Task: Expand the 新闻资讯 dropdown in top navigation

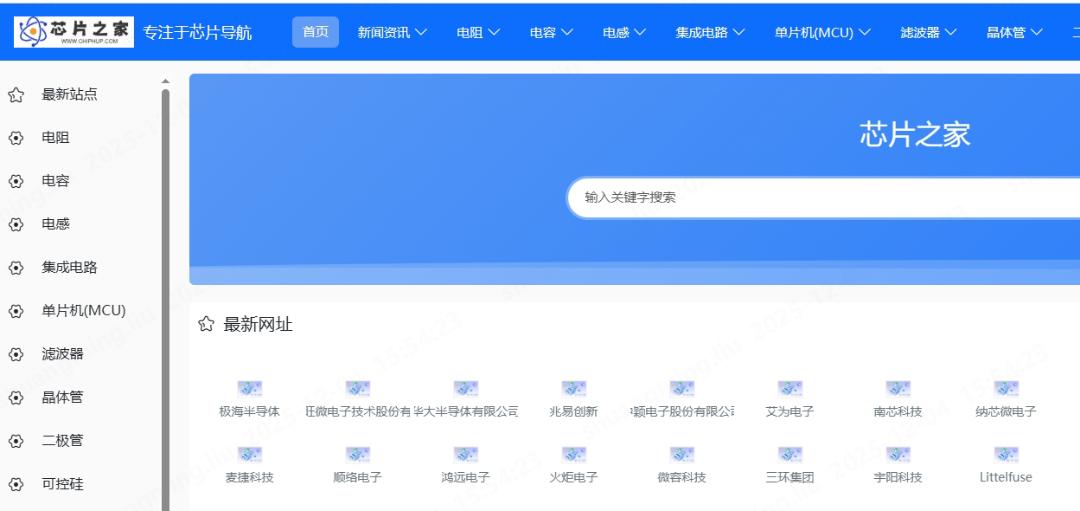Action: pos(392,32)
